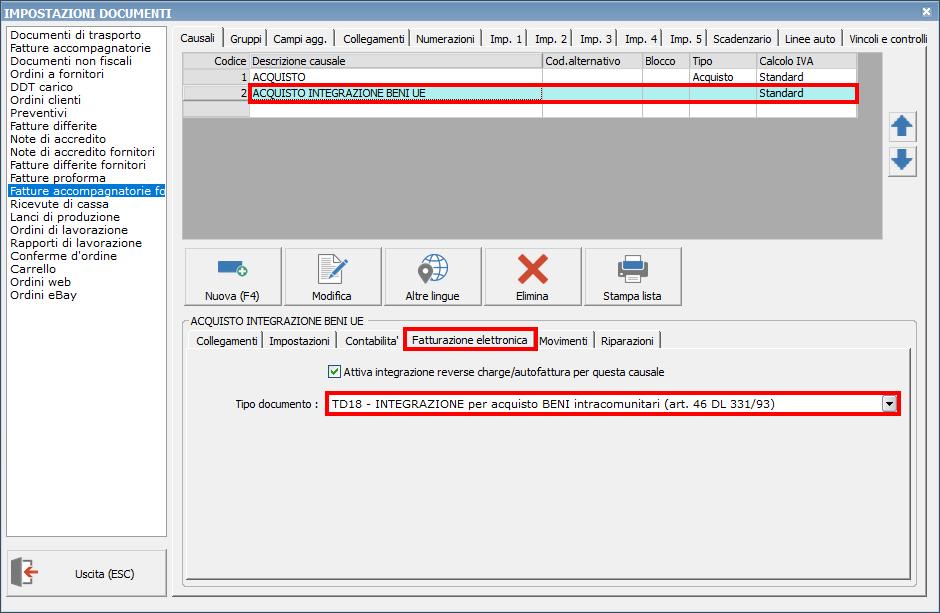
Task: Select ACQUISTO INTEGRAZIONE BENI UE row
Action: [x=520, y=93]
